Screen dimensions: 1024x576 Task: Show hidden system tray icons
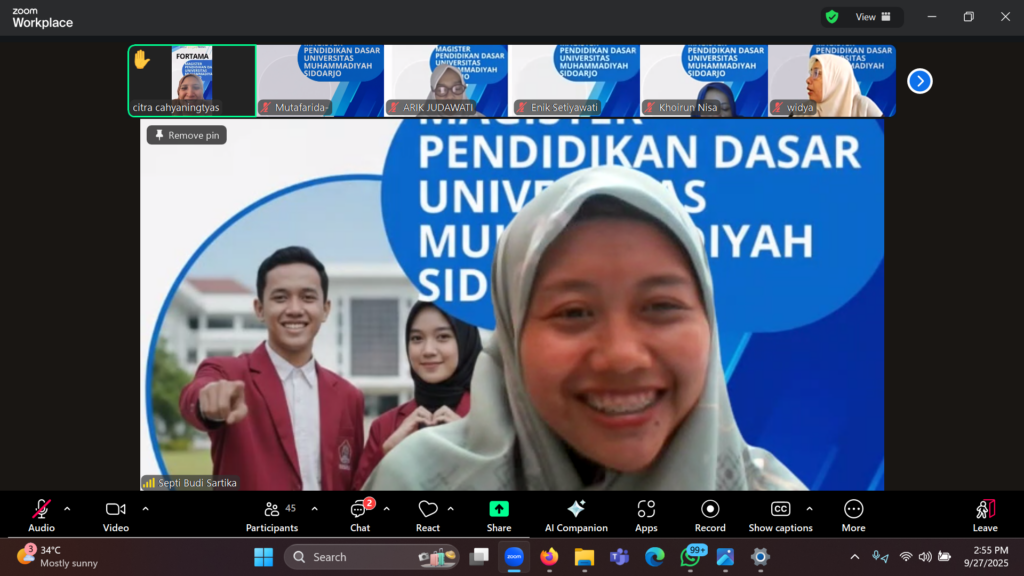(x=855, y=557)
